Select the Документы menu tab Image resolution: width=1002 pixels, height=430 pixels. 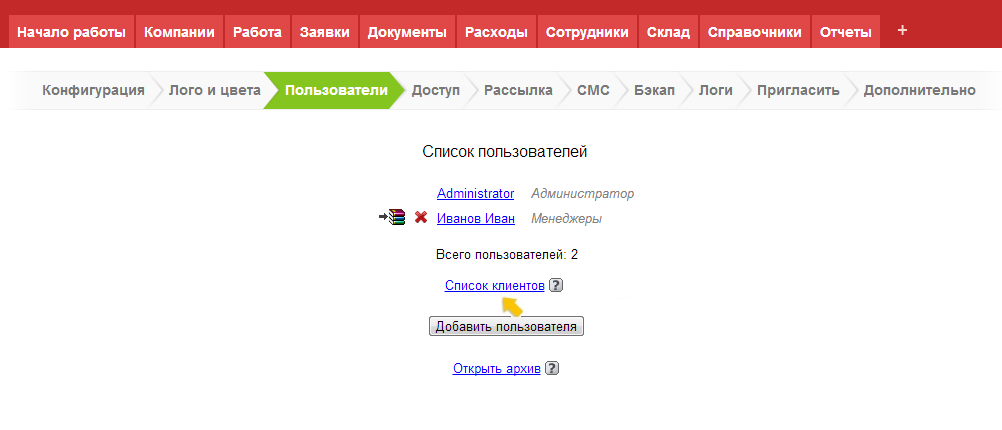click(407, 32)
